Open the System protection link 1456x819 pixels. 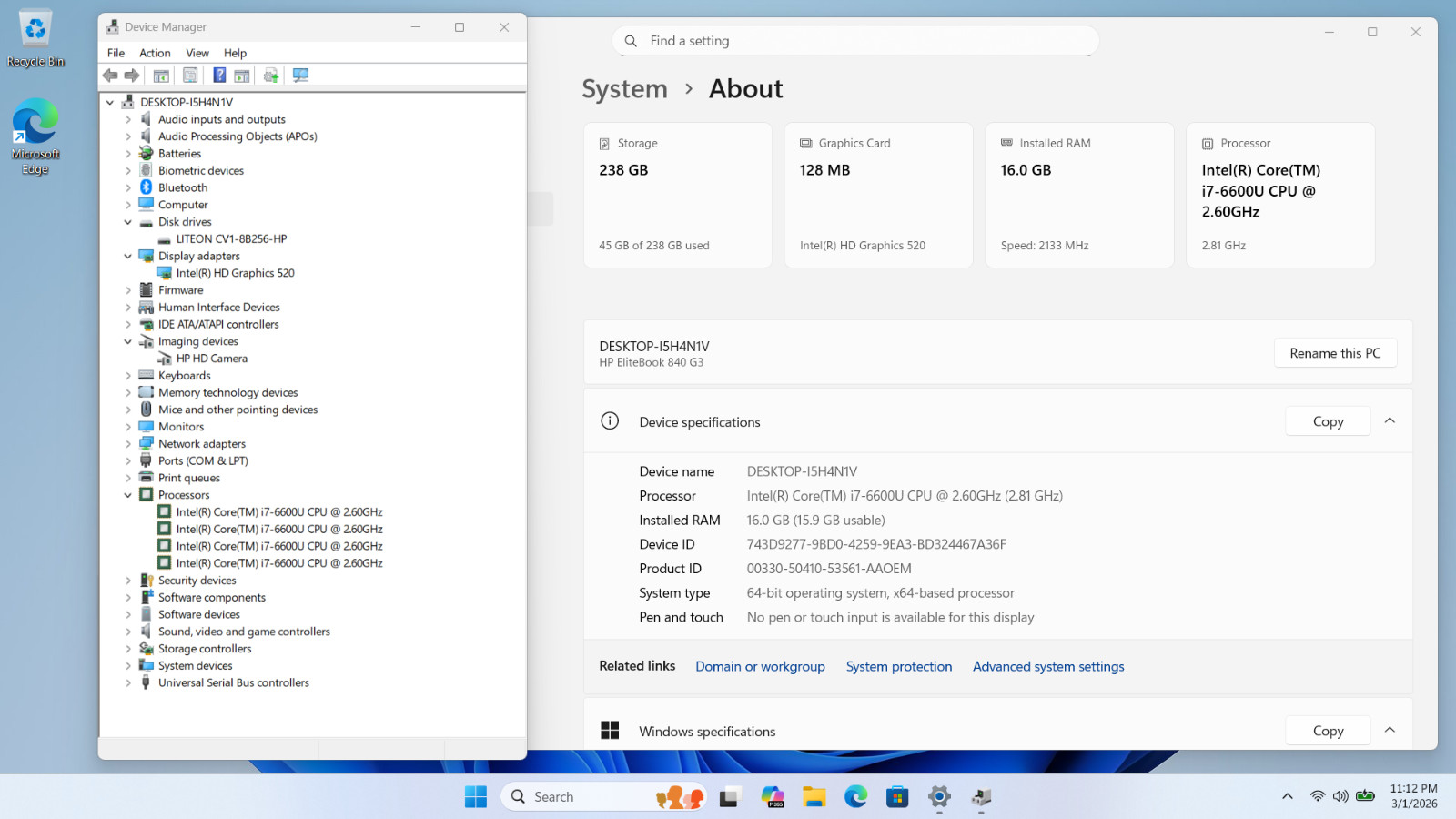899,667
